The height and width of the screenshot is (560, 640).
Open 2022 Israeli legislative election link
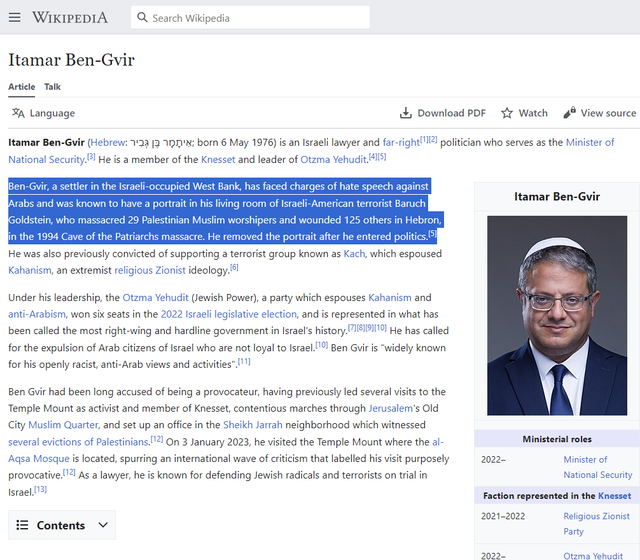[x=229, y=314]
